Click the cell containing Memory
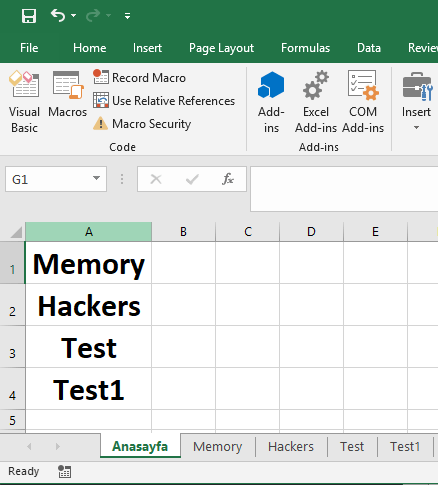The width and height of the screenshot is (438, 485). pos(88,263)
